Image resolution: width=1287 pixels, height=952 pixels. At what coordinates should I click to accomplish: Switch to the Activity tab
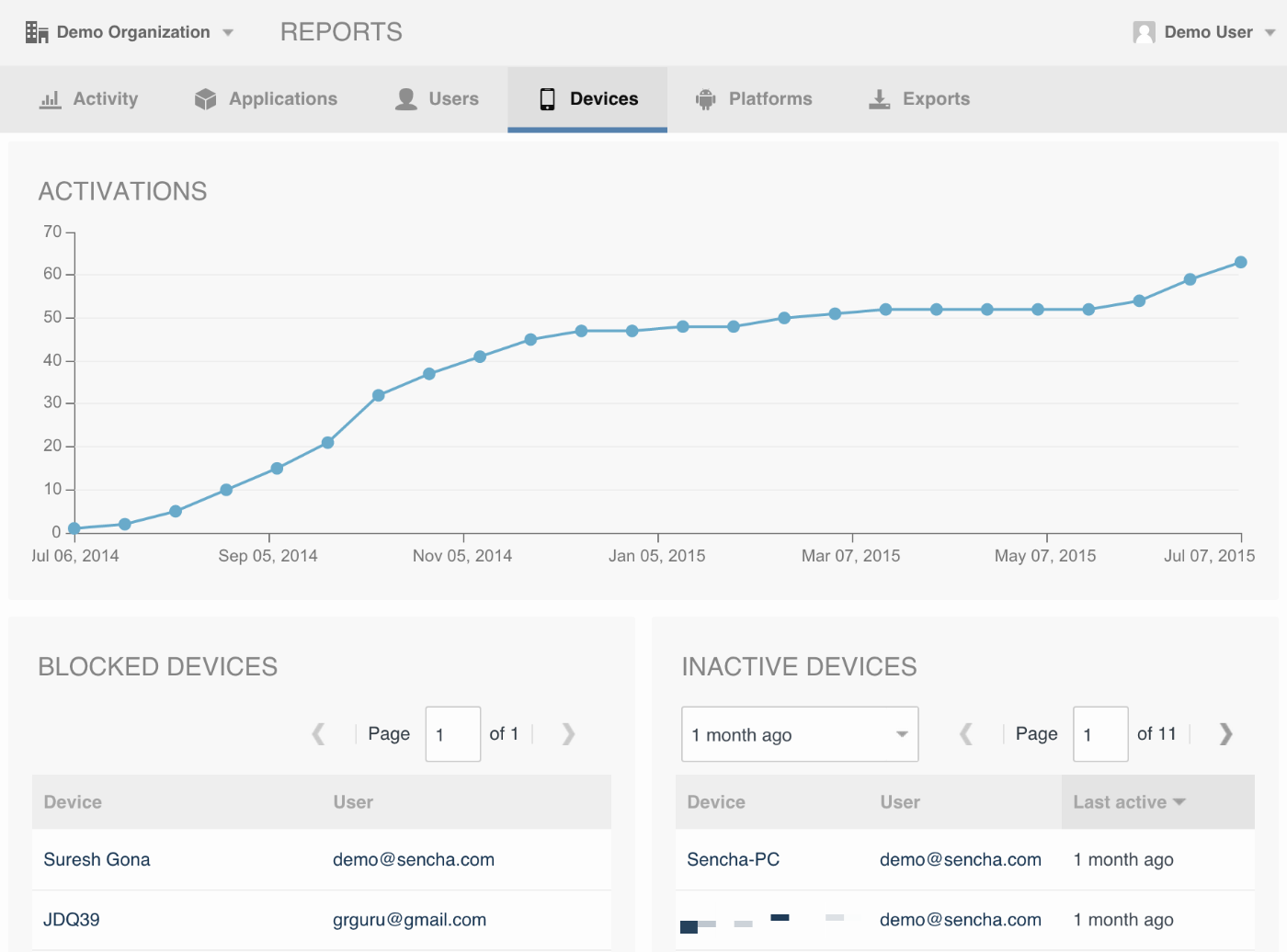88,99
